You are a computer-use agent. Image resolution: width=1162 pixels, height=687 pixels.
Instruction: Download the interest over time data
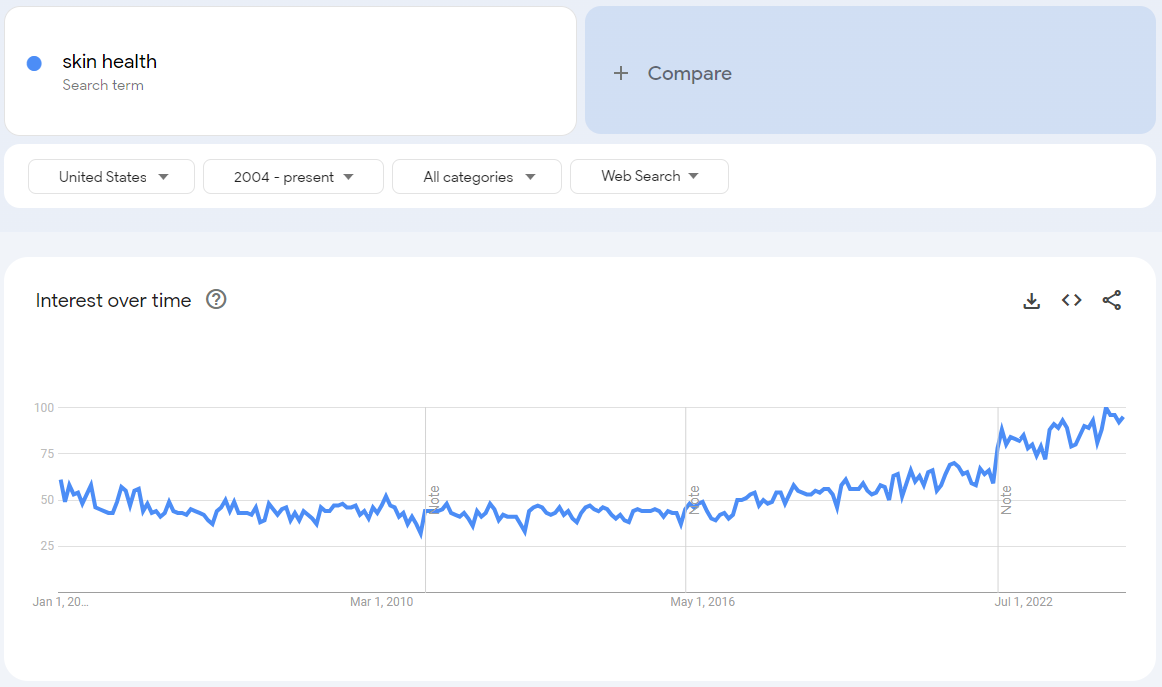coord(1032,300)
